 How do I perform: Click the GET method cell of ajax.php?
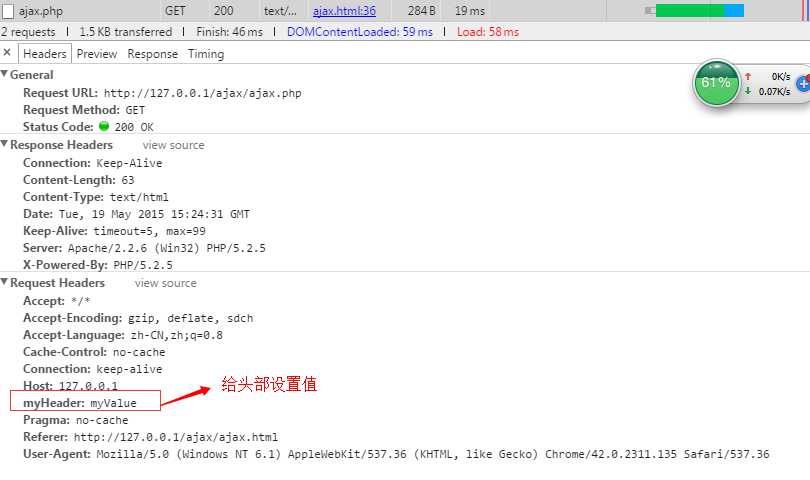[x=175, y=11]
